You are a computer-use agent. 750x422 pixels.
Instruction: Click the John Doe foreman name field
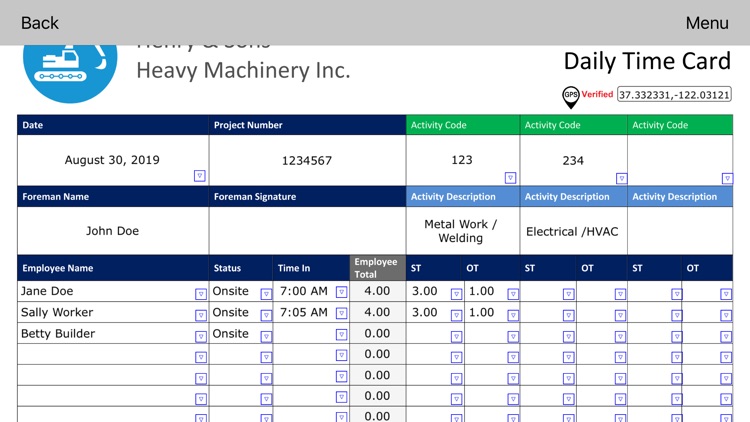tap(113, 231)
